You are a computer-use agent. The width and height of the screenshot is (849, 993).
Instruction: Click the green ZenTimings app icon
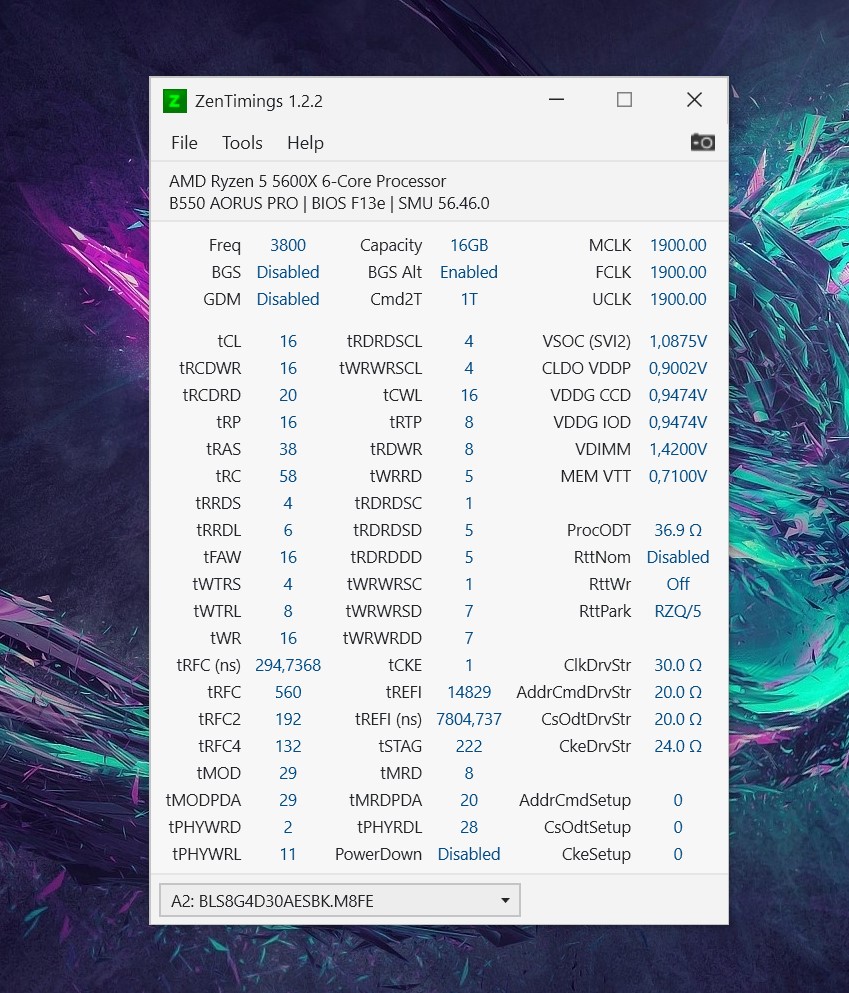point(175,101)
